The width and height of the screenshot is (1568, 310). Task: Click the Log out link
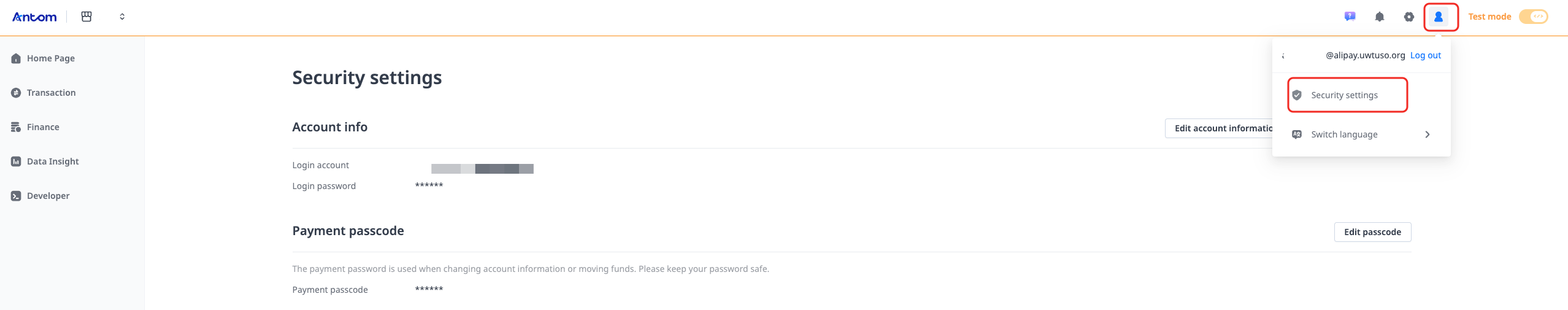1425,55
